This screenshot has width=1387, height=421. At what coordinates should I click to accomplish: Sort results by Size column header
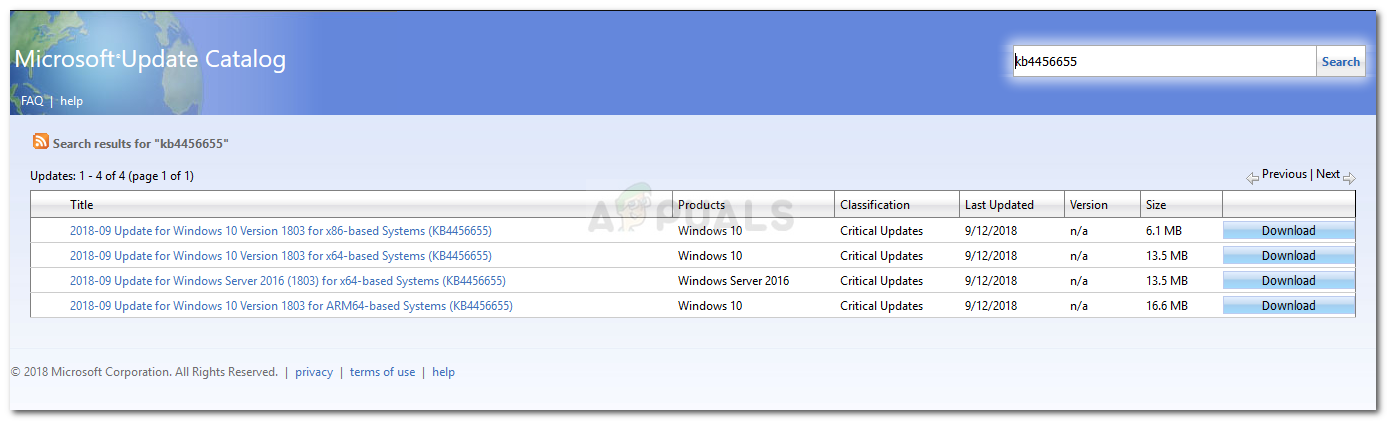click(x=1156, y=205)
